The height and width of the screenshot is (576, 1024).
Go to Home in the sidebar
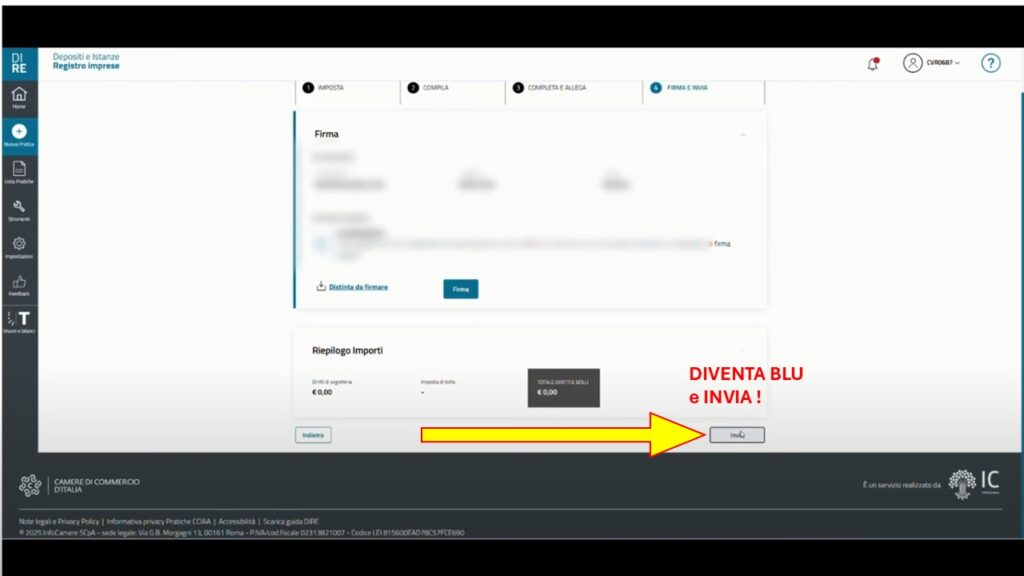click(x=19, y=98)
